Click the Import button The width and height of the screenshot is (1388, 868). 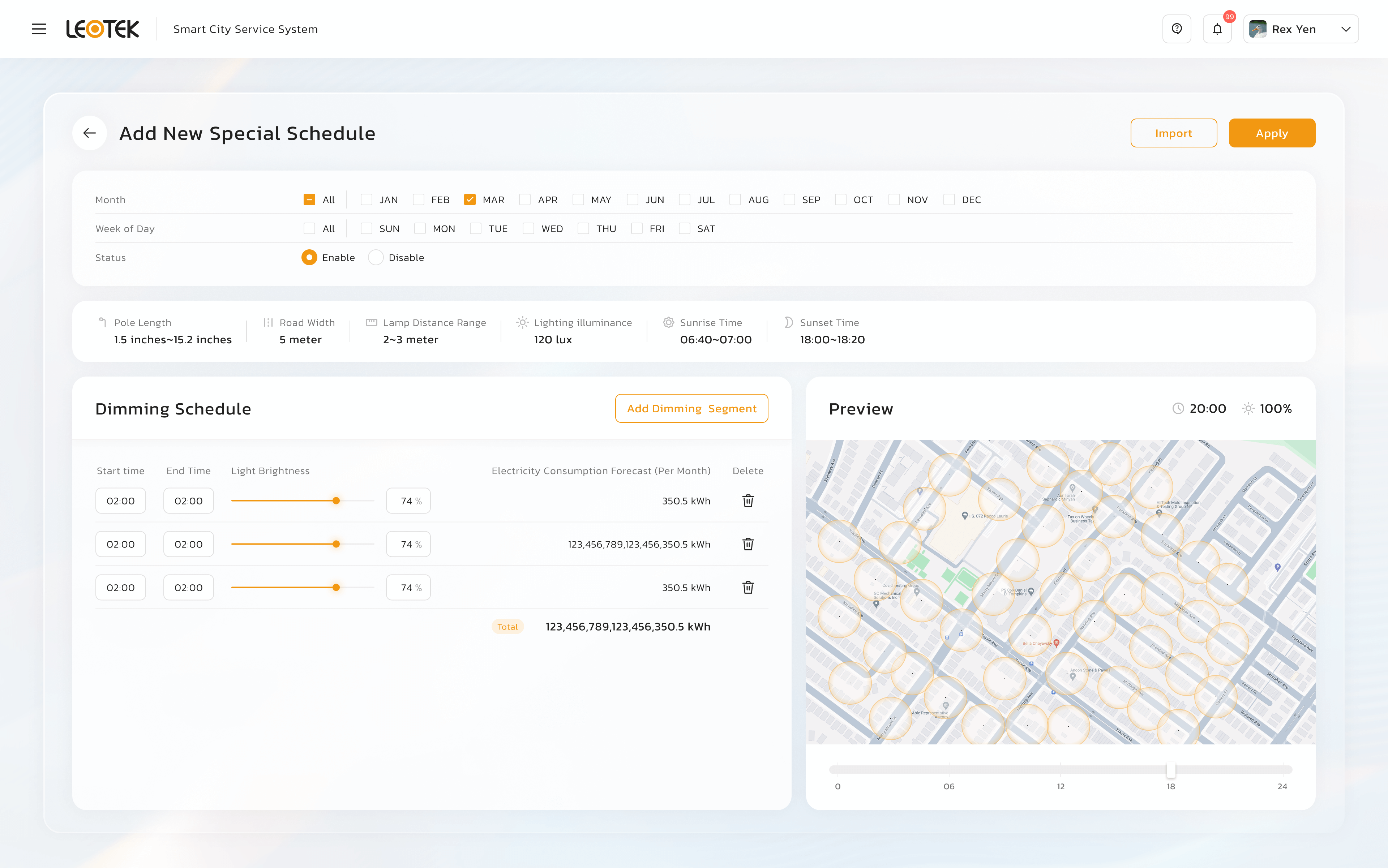[1173, 133]
